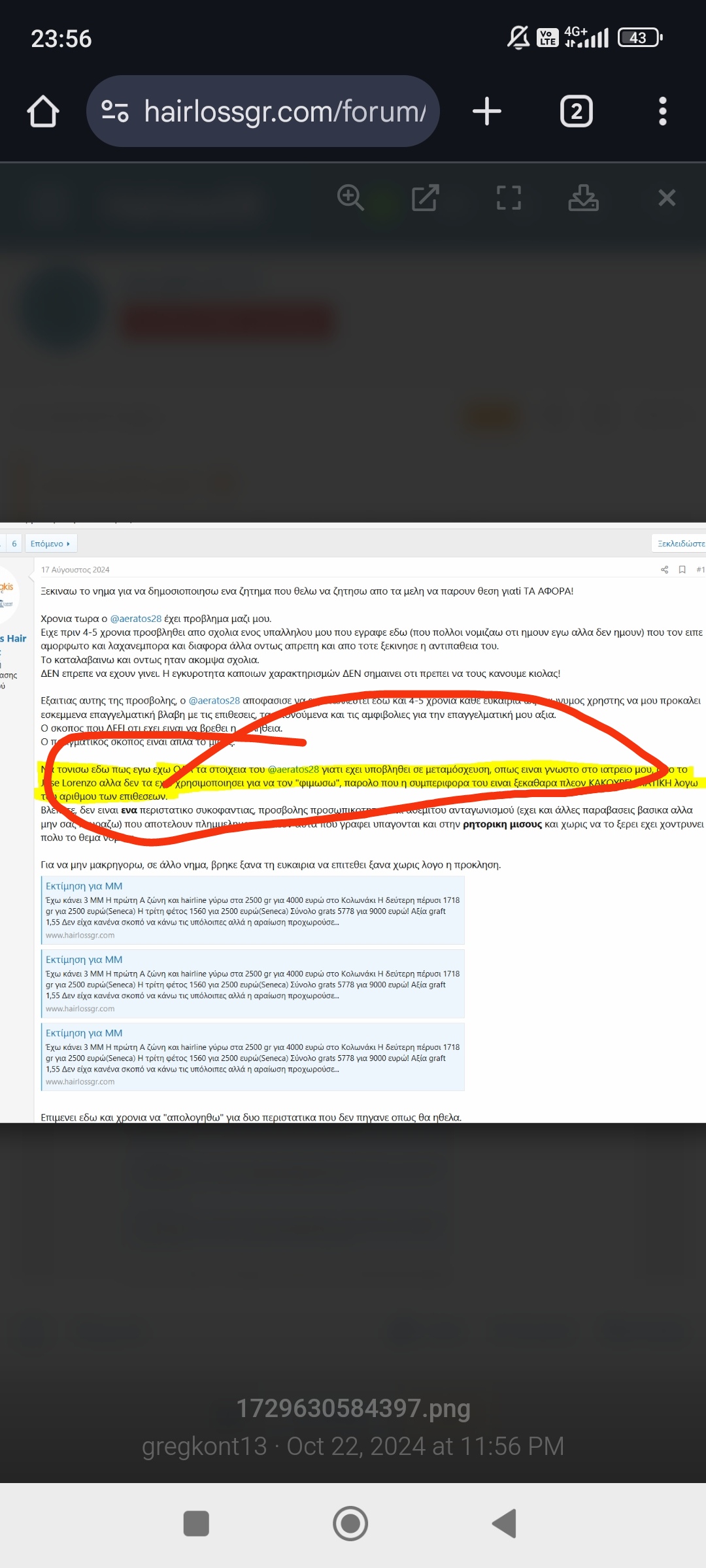Screen dimensions: 706x1568
Task: Zoom in with lightbox magnifier icon
Action: 350,197
